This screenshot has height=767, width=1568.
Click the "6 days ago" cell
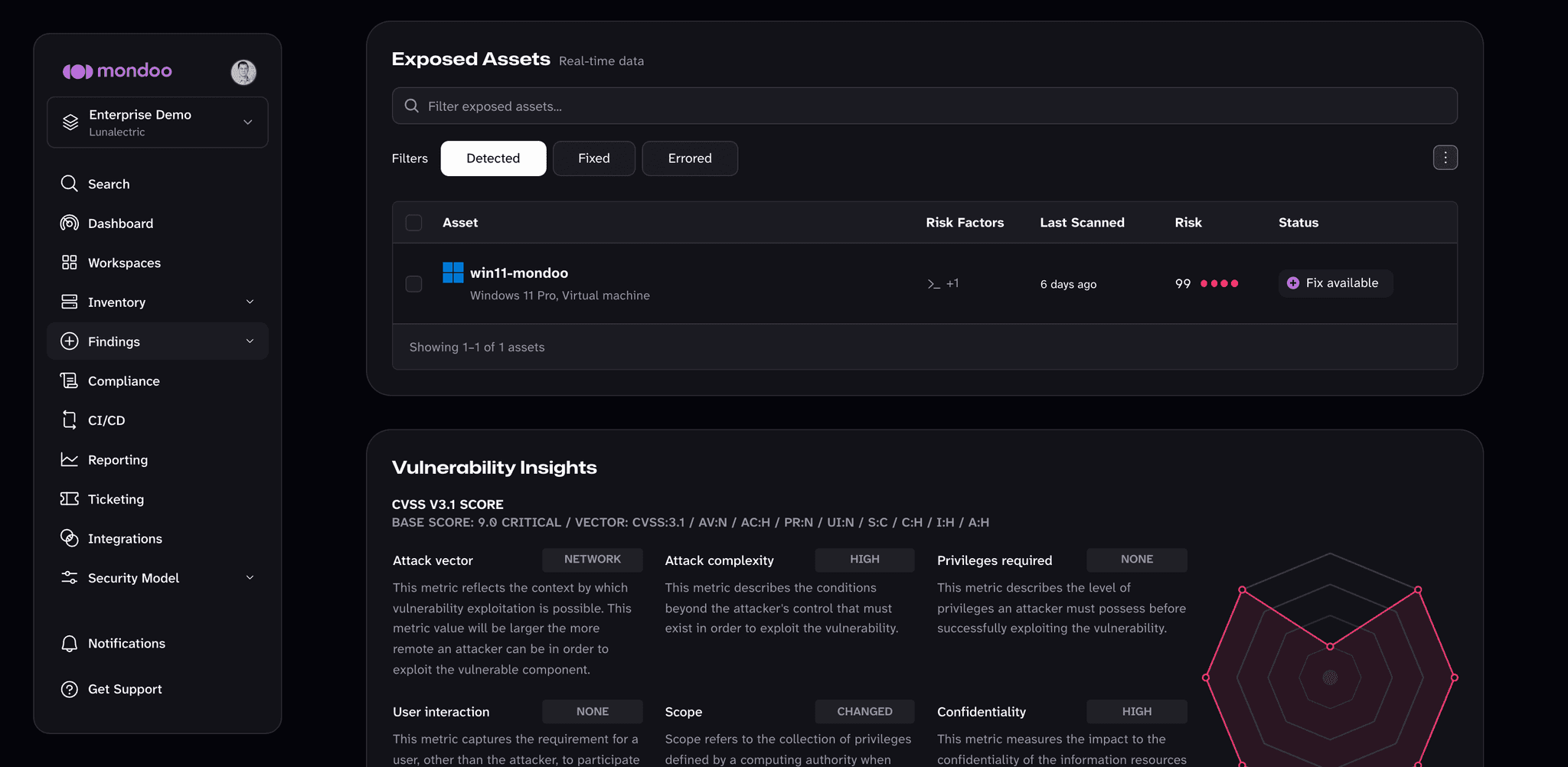pos(1068,284)
